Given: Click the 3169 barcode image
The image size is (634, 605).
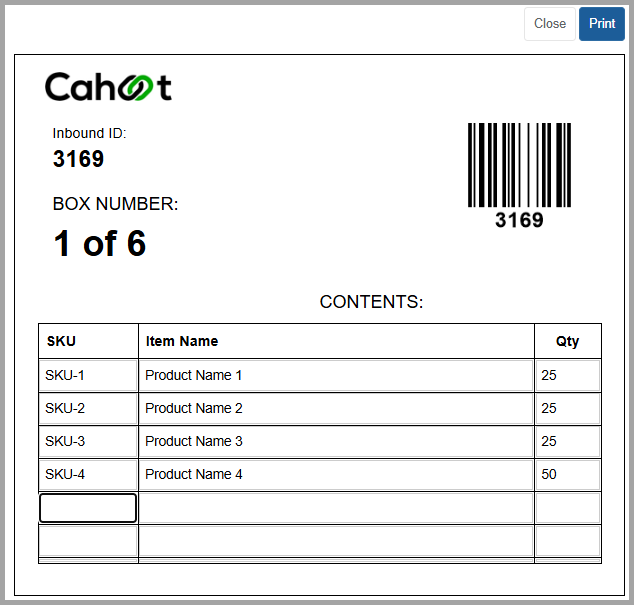Looking at the screenshot, I should coord(520,175).
